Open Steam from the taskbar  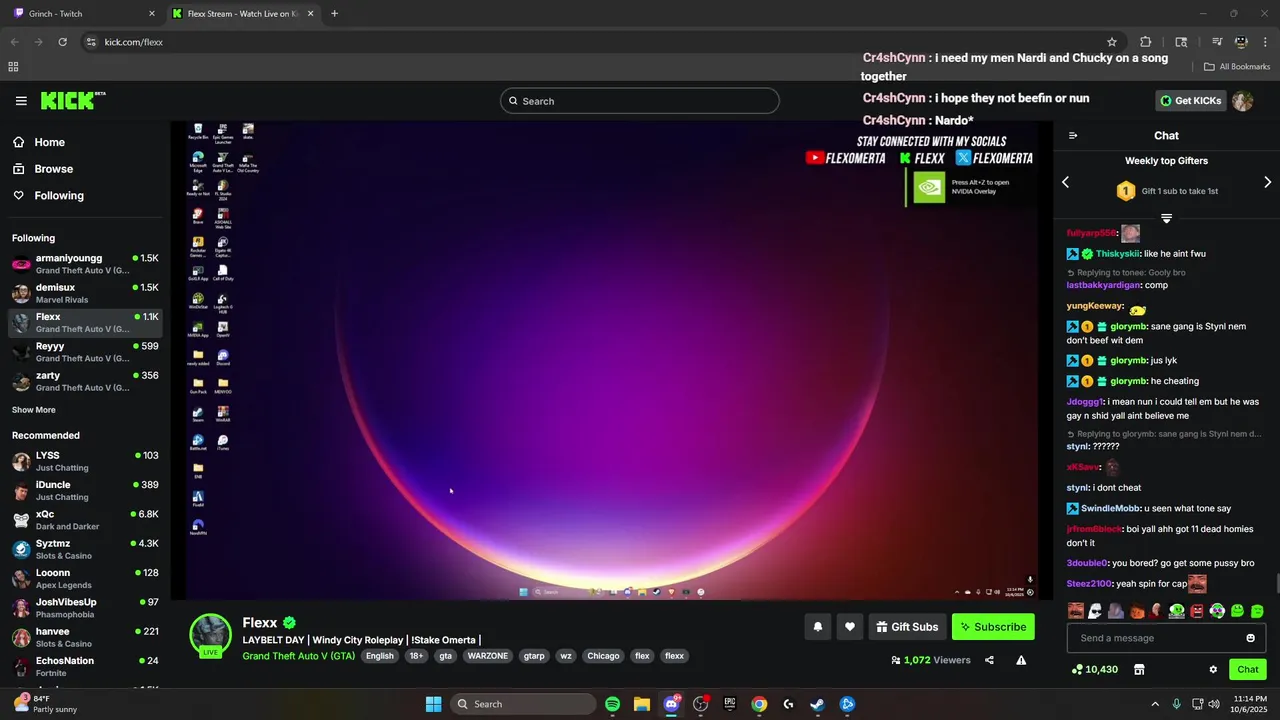pyautogui.click(x=817, y=704)
